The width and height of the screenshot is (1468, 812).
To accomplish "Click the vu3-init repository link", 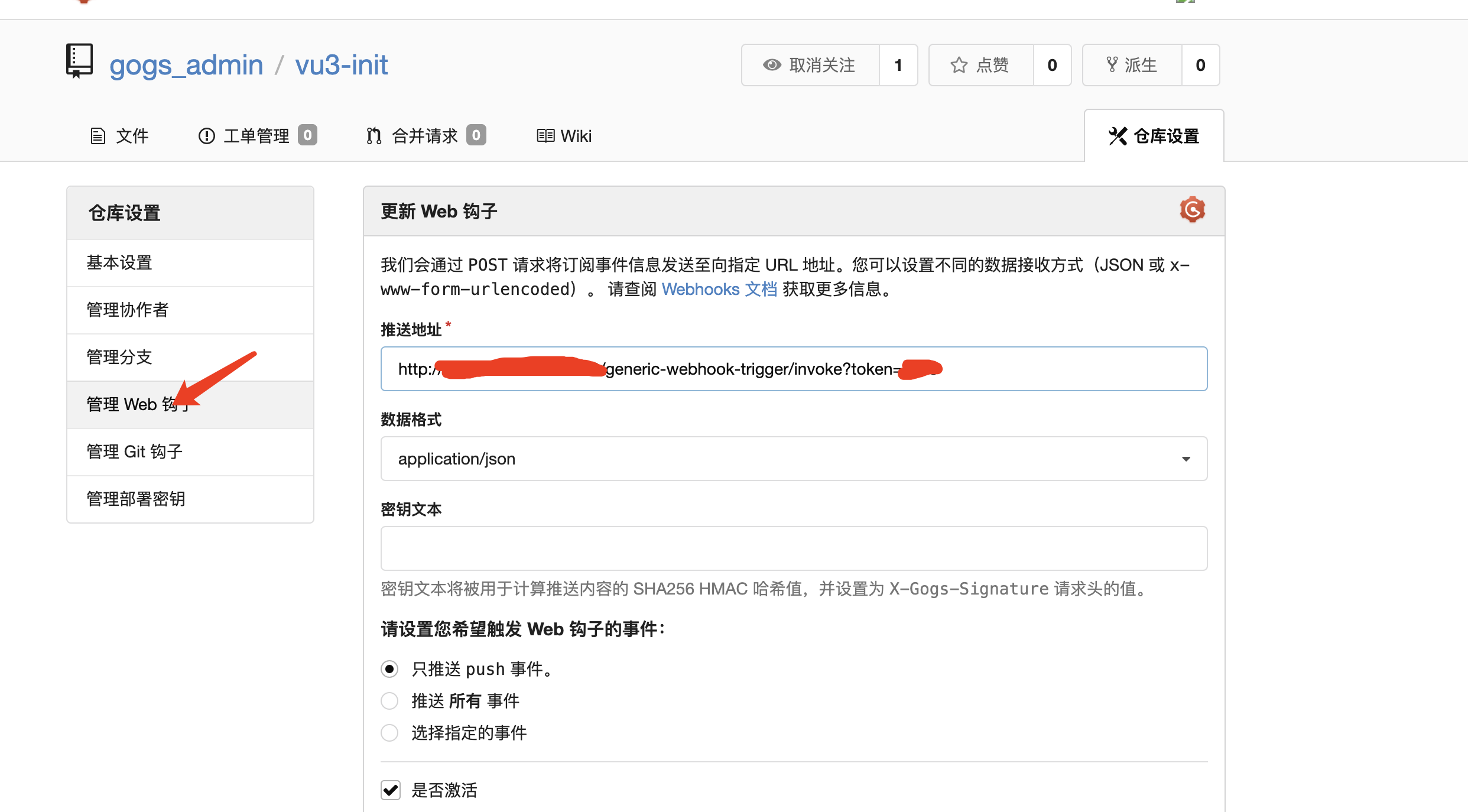I will pos(342,65).
